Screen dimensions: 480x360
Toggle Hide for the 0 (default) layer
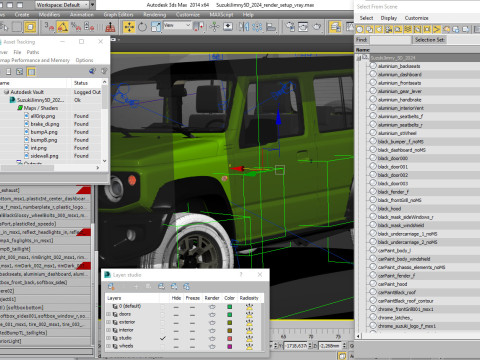click(176, 306)
